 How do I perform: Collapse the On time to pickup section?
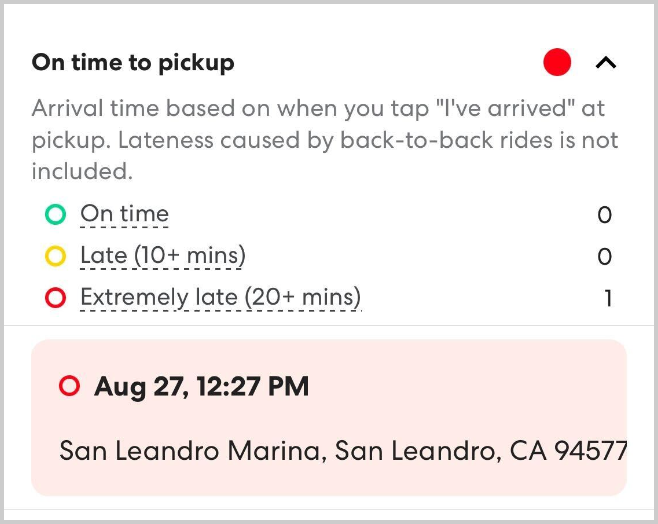pos(606,63)
